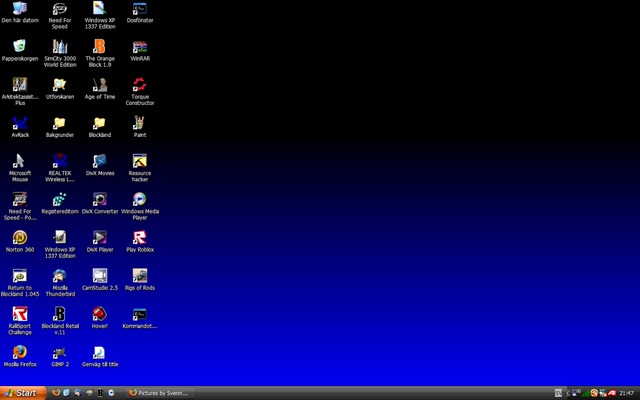
Task: Select Blockland Retail v.11 shortcut
Action: pos(60,321)
